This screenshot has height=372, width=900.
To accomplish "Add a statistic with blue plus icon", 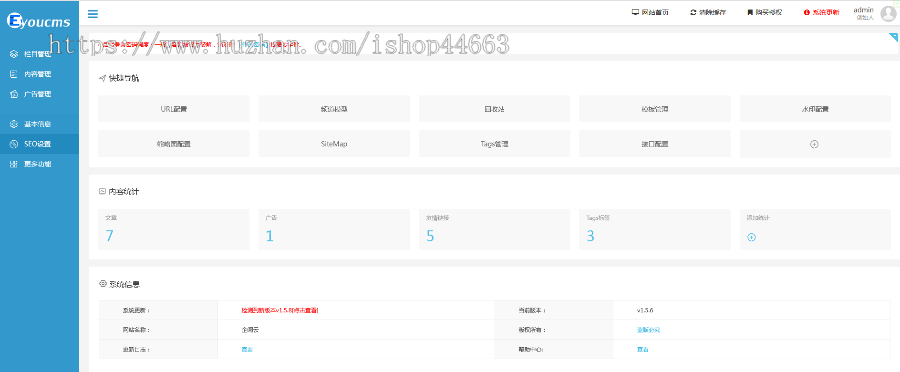I will (x=751, y=237).
